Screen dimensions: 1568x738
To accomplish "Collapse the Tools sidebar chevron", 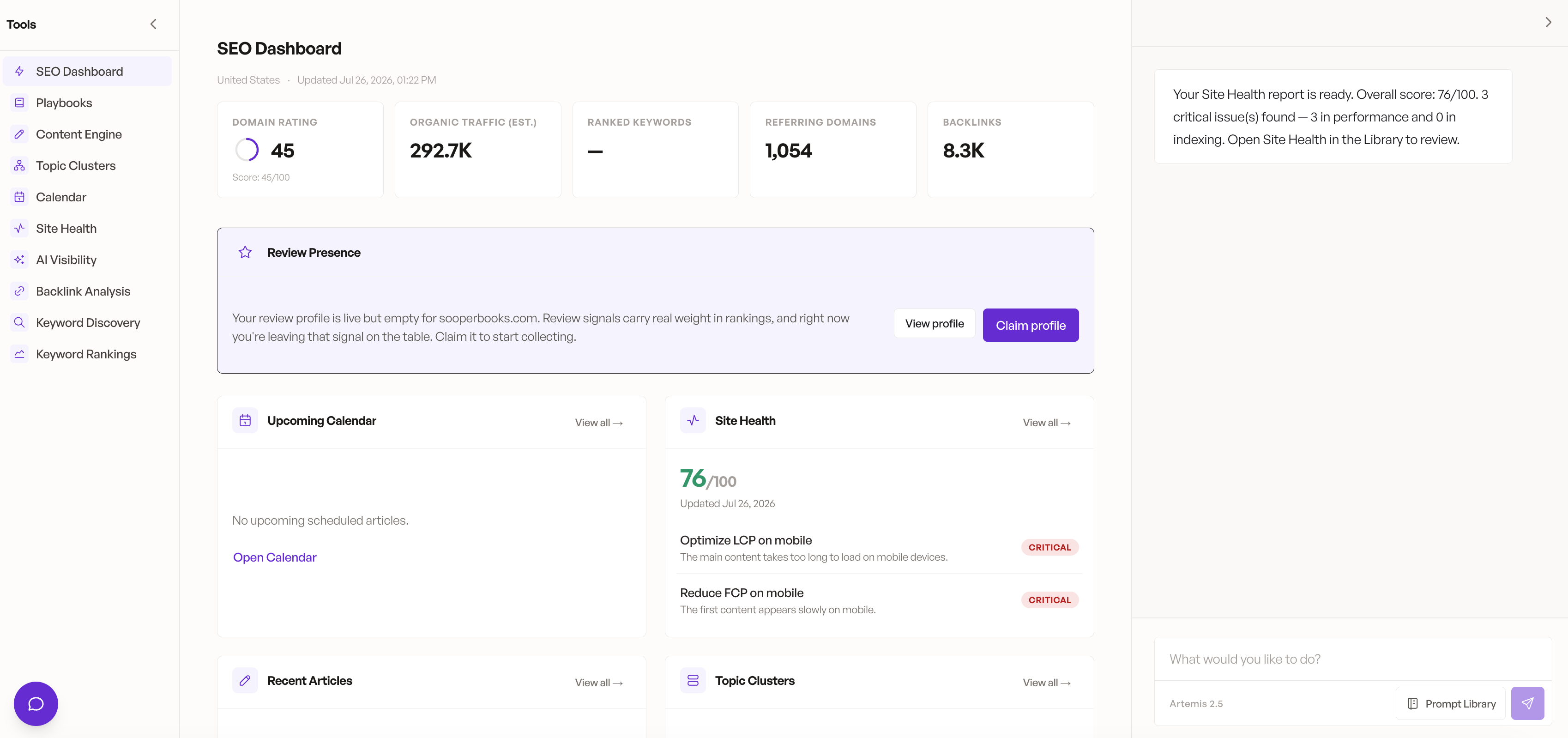I will pyautogui.click(x=153, y=24).
